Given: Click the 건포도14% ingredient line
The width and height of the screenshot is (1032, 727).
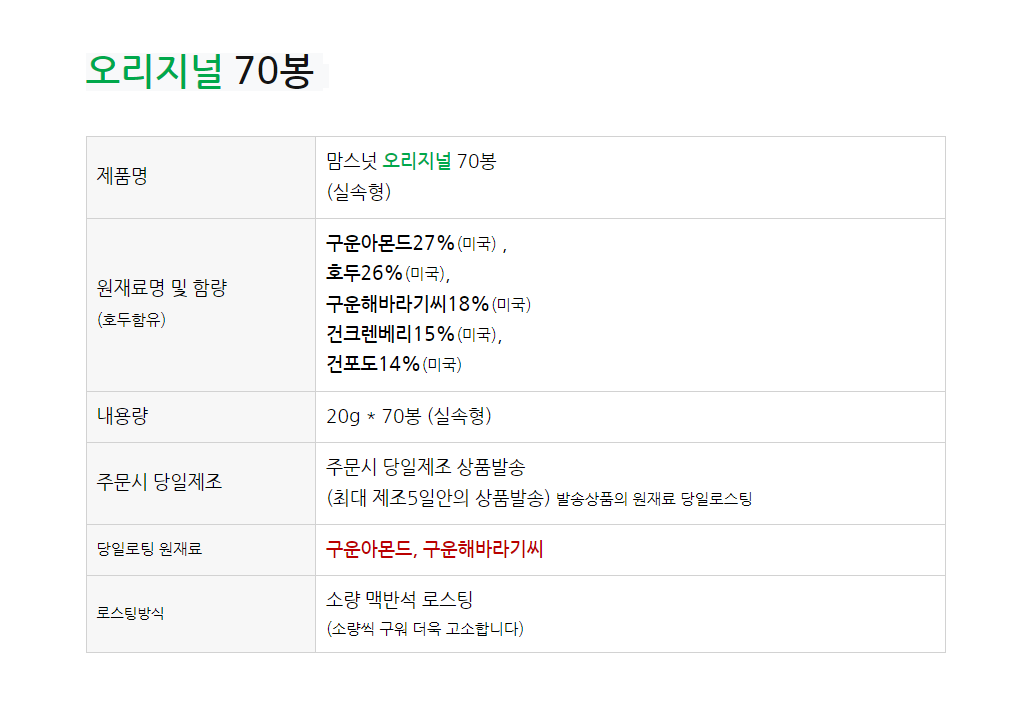Looking at the screenshot, I should 372,364.
